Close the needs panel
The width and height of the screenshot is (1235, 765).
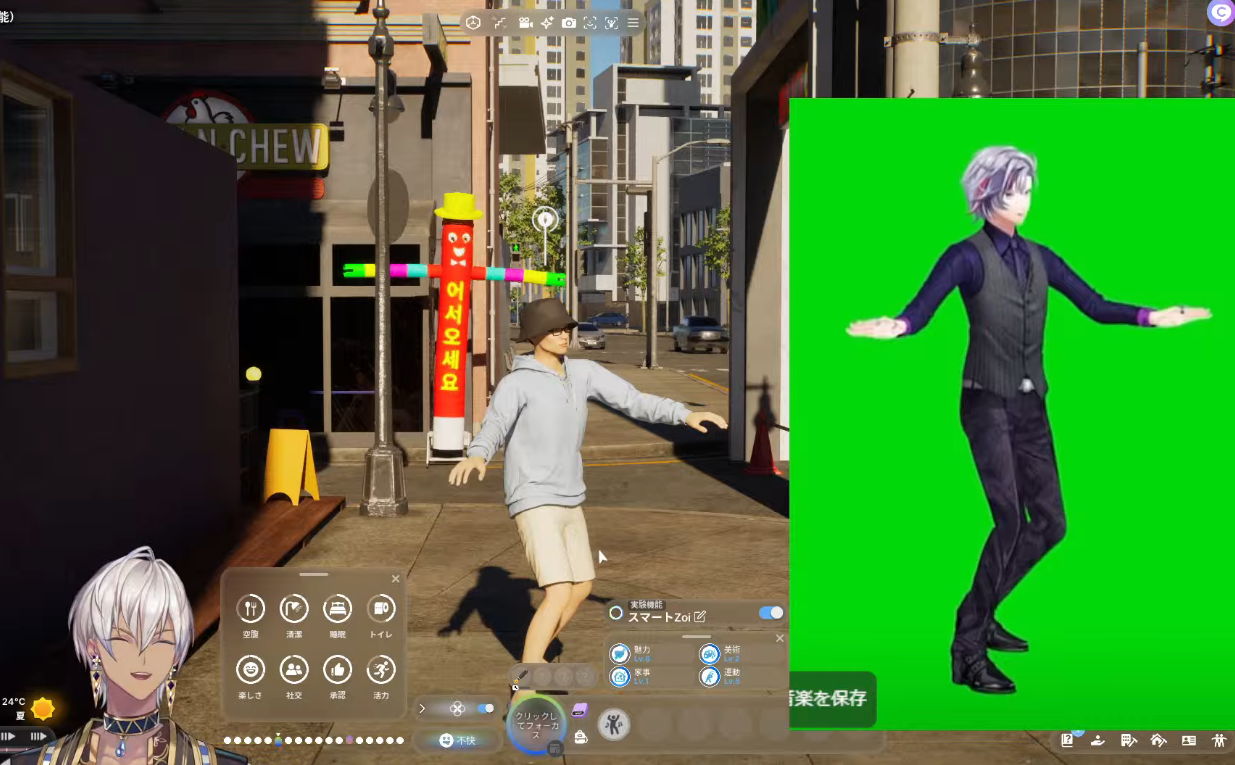coord(395,579)
